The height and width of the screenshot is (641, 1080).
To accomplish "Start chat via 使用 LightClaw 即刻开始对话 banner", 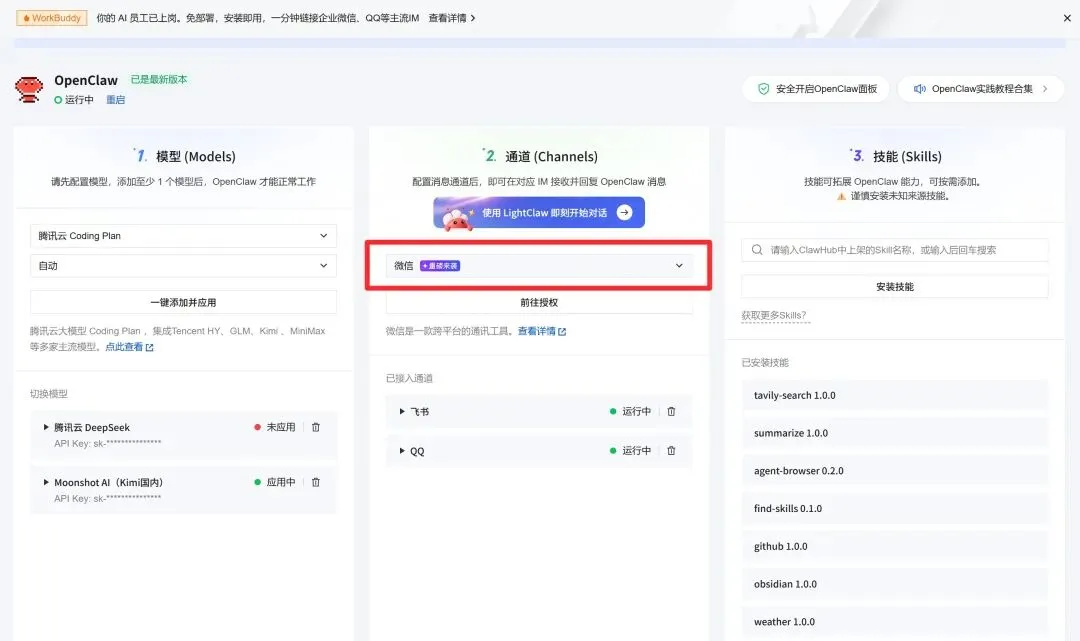I will [x=539, y=213].
